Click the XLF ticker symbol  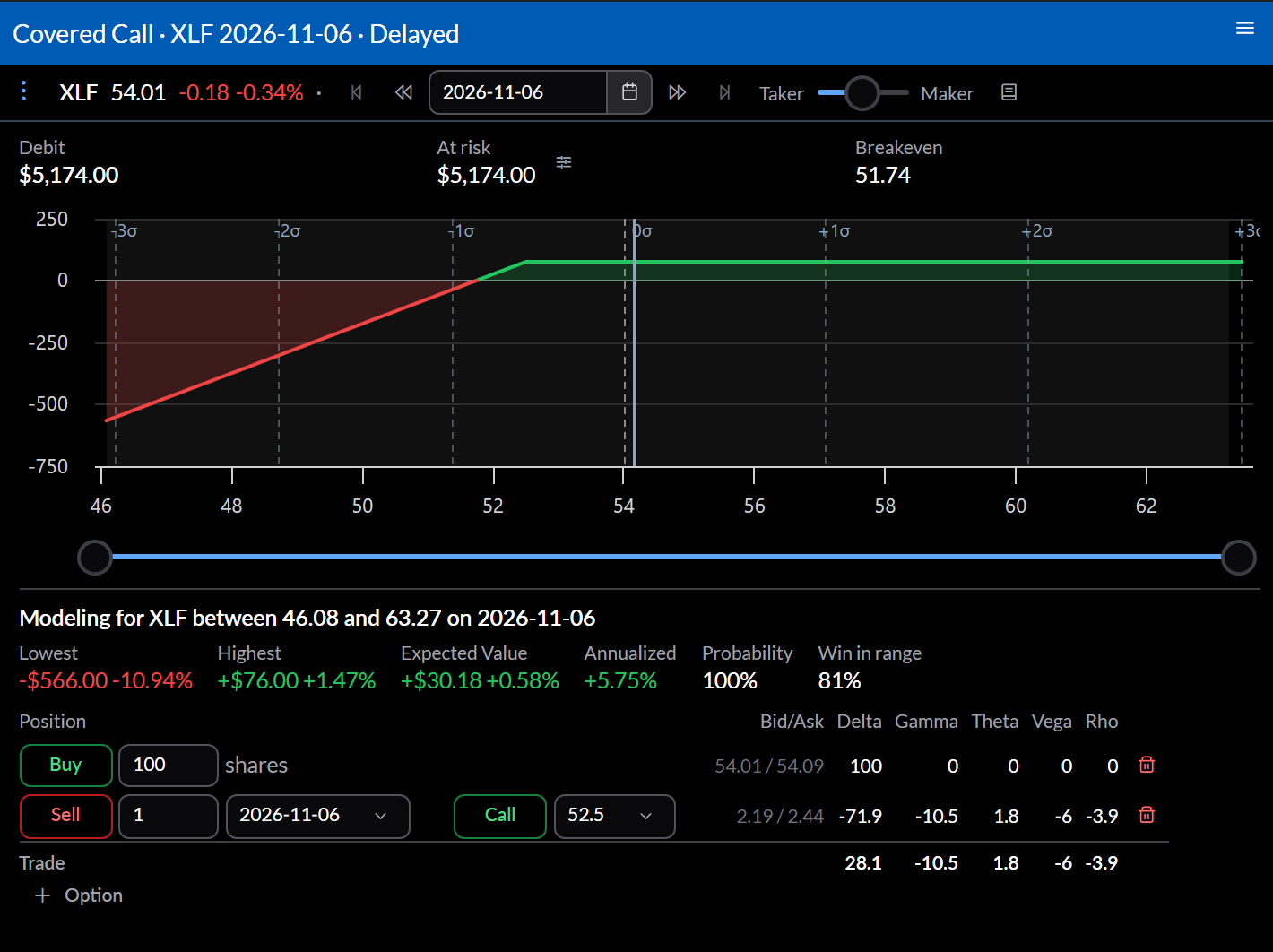point(79,92)
